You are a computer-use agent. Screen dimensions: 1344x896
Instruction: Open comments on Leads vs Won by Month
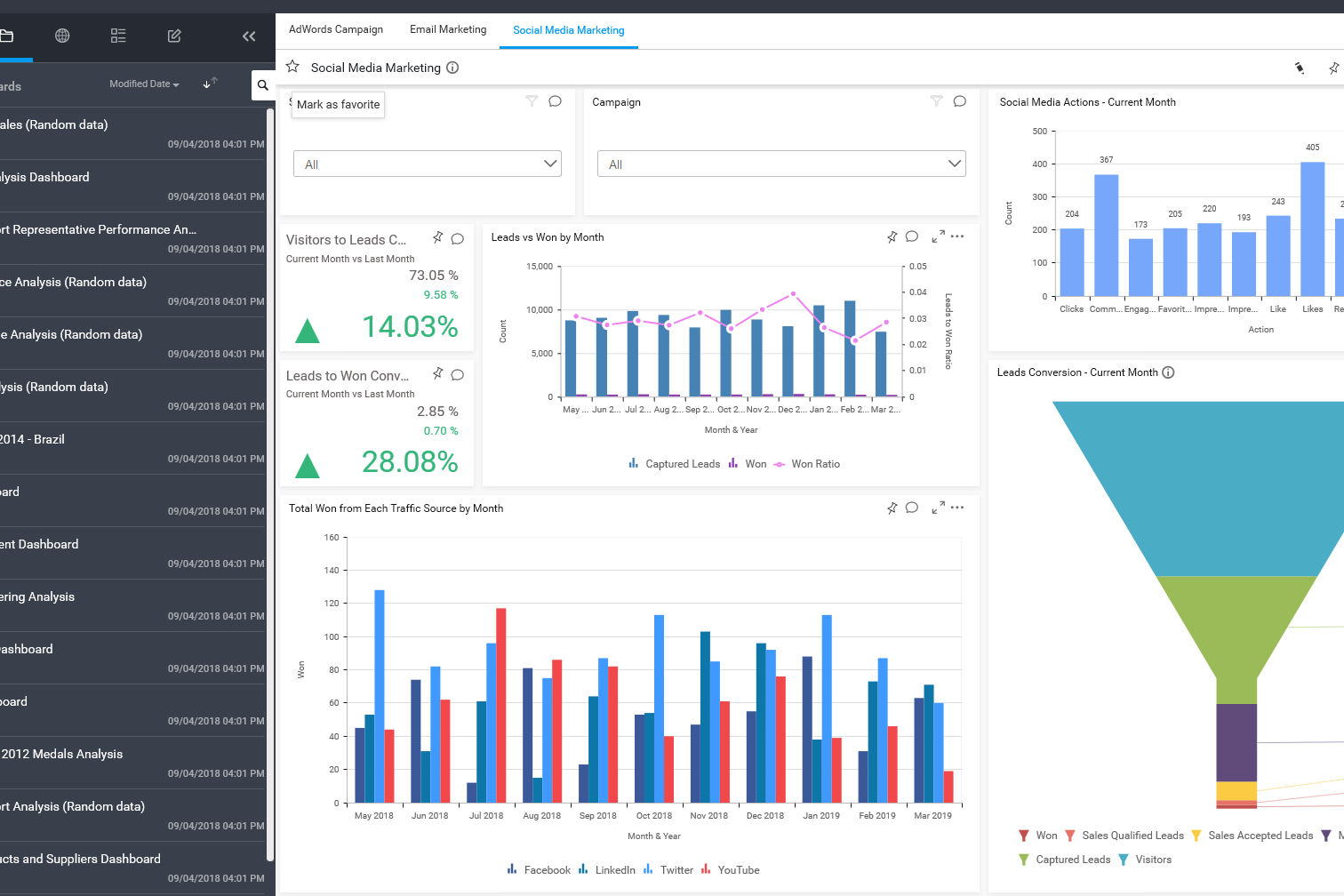[912, 236]
